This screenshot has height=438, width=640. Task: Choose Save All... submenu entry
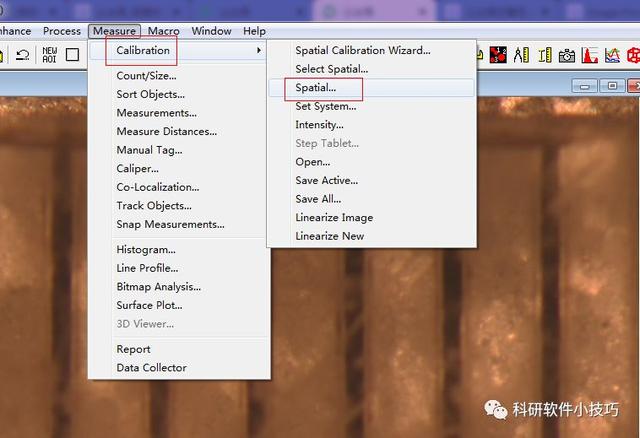[x=371, y=199]
